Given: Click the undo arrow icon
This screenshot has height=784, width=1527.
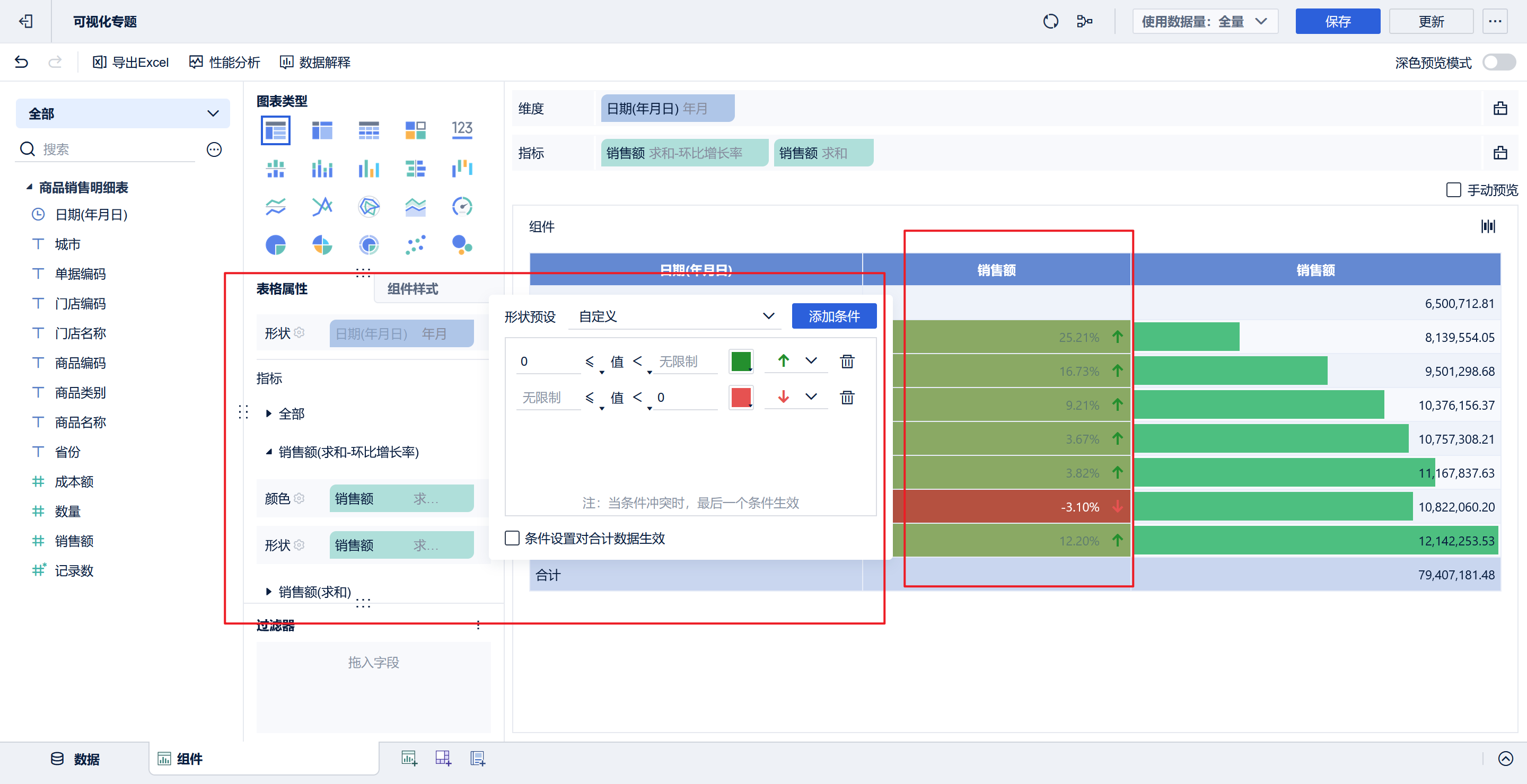Looking at the screenshot, I should point(21,62).
